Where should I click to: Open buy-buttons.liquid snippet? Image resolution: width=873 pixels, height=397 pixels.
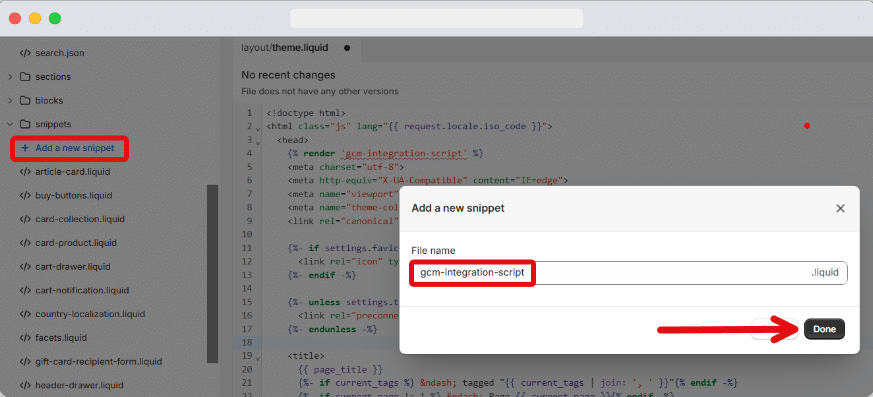73,195
